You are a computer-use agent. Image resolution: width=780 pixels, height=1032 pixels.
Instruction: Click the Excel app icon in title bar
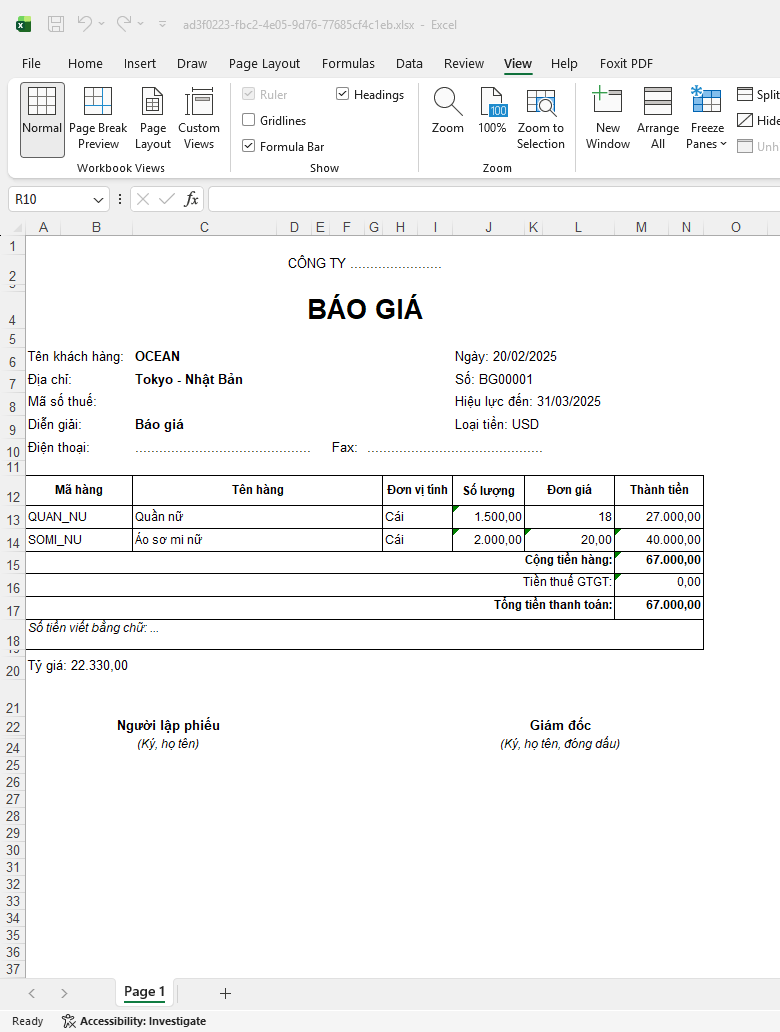click(24, 25)
